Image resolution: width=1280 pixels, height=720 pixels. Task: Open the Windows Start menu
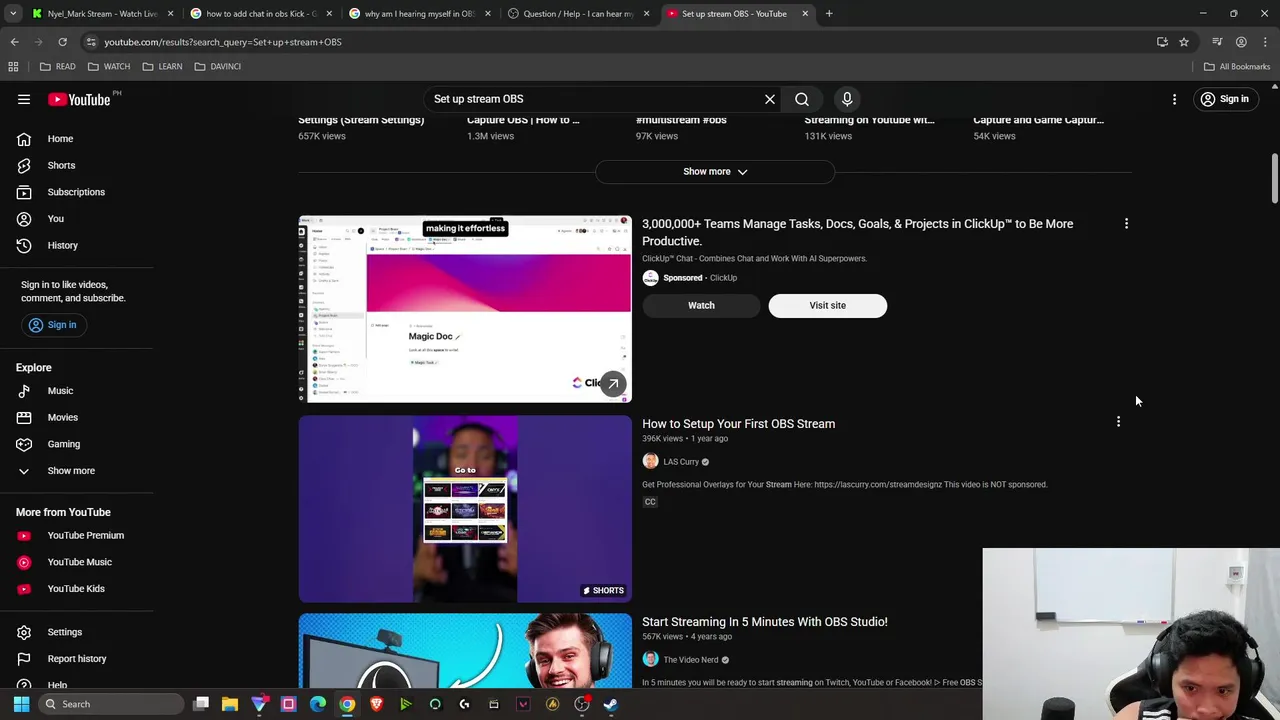coord(21,704)
